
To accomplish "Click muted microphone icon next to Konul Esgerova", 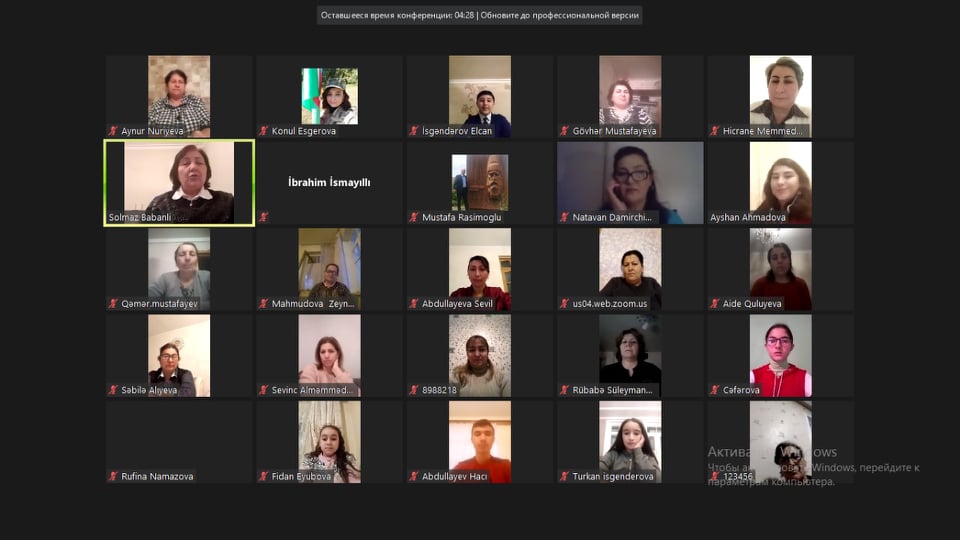I will (264, 131).
